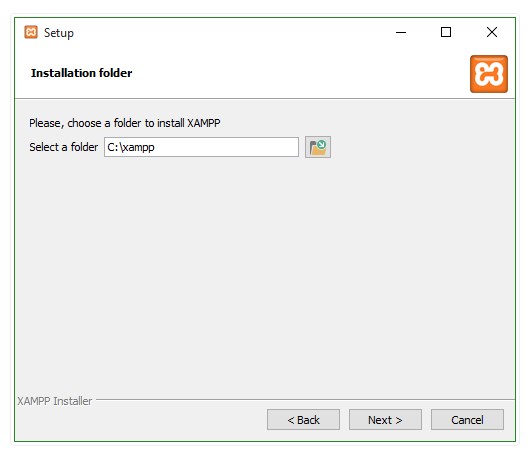Viewport: 529px width, 452px height.
Task: Click the XAMPP logo in the header
Action: pyautogui.click(x=489, y=74)
